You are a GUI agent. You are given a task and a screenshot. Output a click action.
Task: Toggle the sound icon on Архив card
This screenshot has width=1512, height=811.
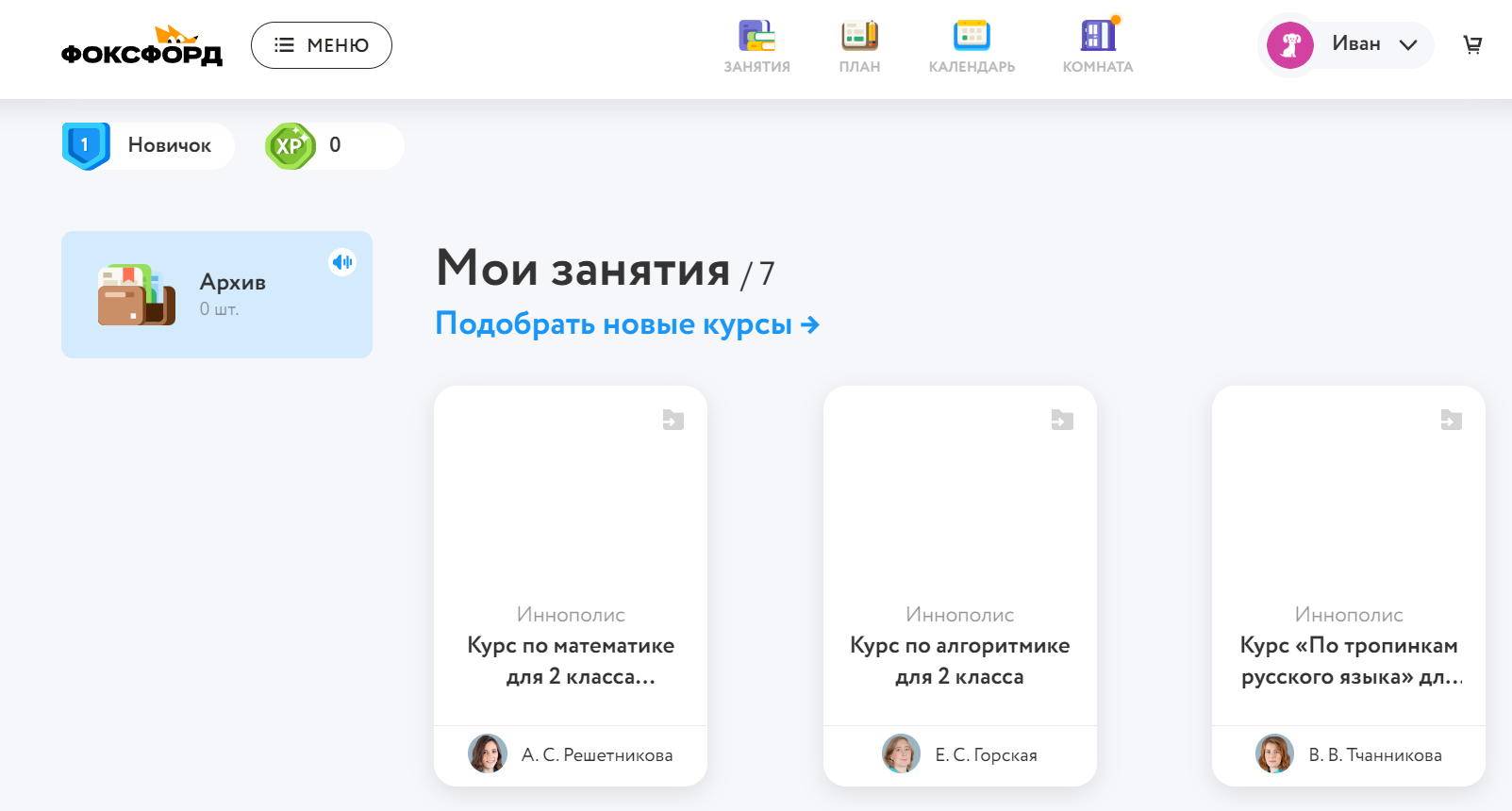coord(342,262)
